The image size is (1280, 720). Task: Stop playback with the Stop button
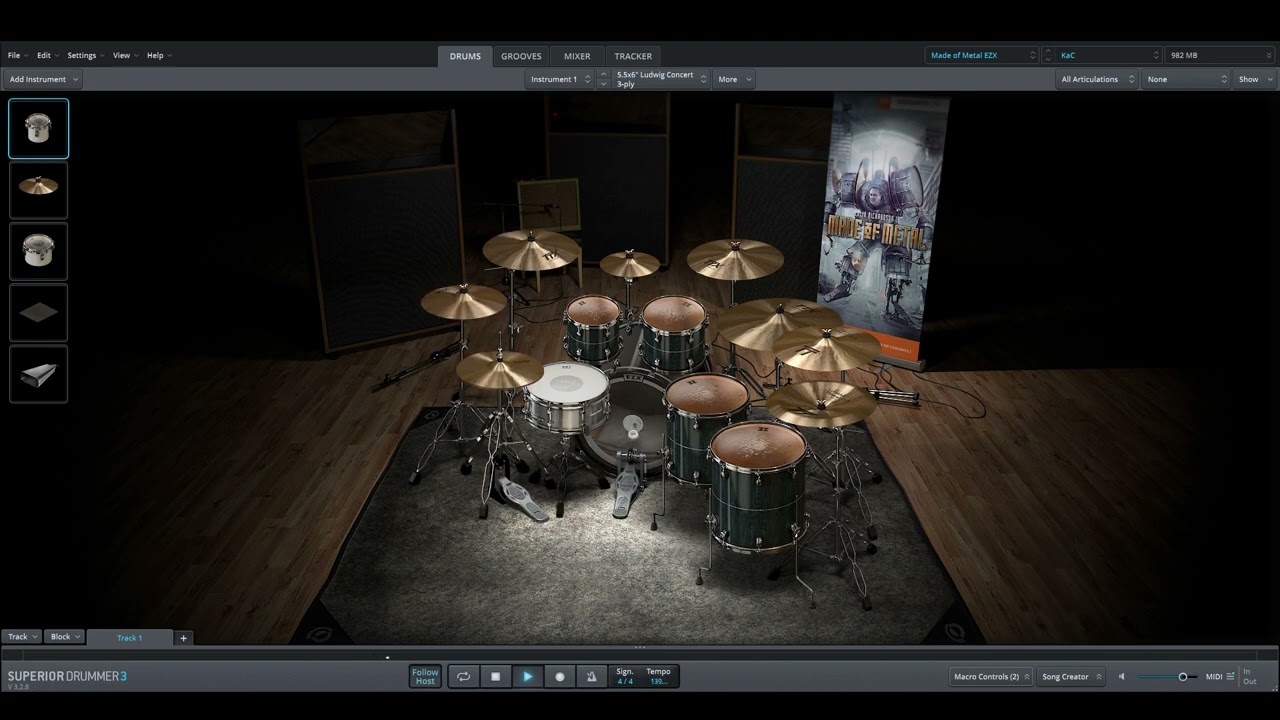coord(495,677)
